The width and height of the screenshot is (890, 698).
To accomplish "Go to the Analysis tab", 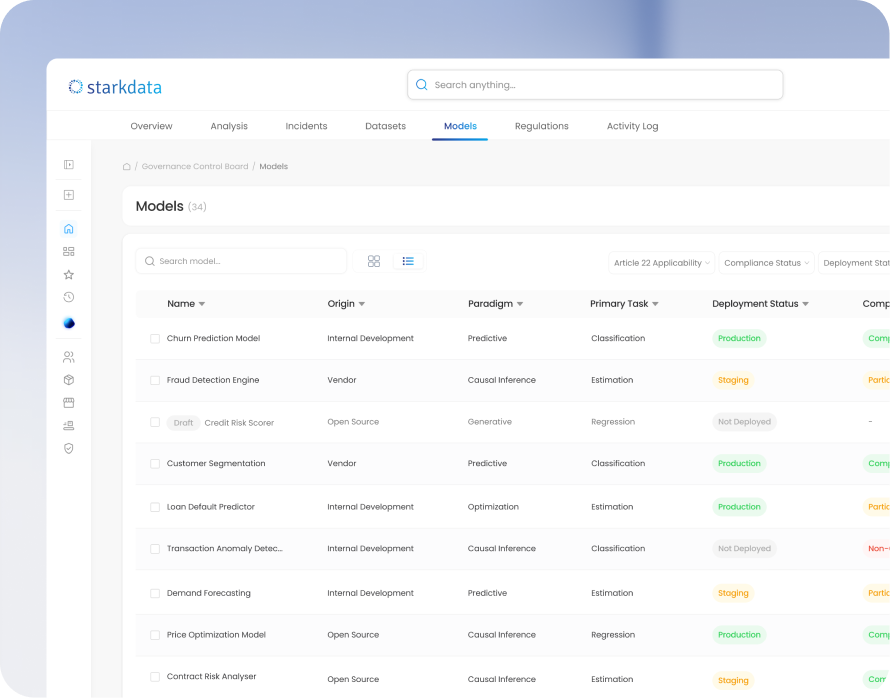I will 229,126.
